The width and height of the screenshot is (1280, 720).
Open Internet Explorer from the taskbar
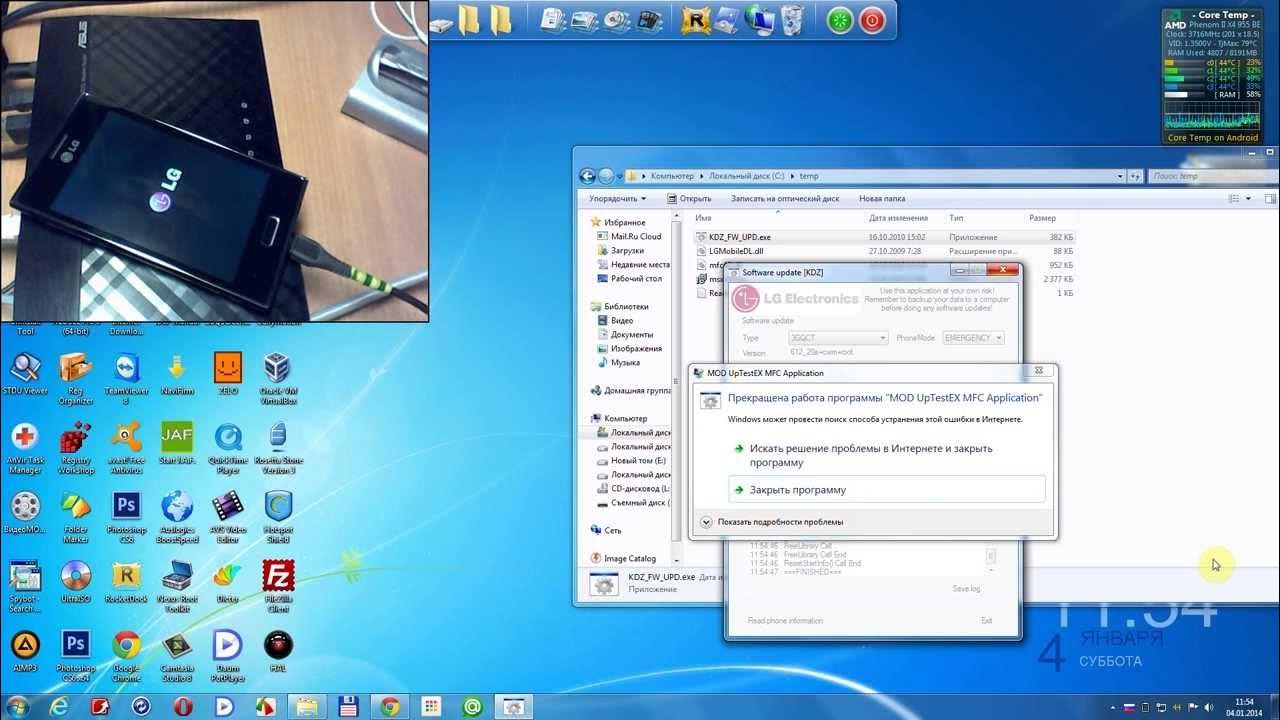click(x=59, y=706)
